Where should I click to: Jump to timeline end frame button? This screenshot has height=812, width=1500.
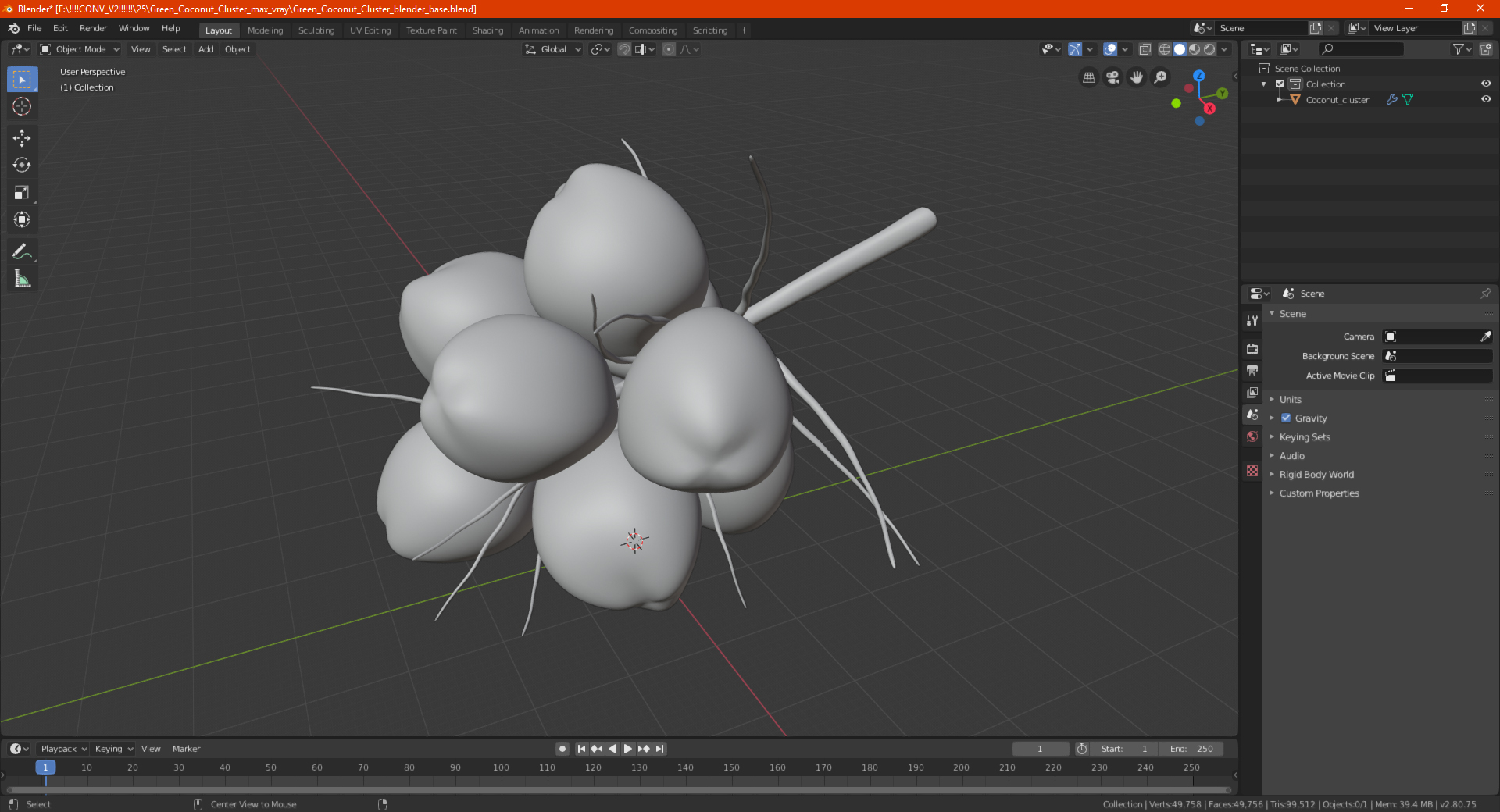coord(659,748)
